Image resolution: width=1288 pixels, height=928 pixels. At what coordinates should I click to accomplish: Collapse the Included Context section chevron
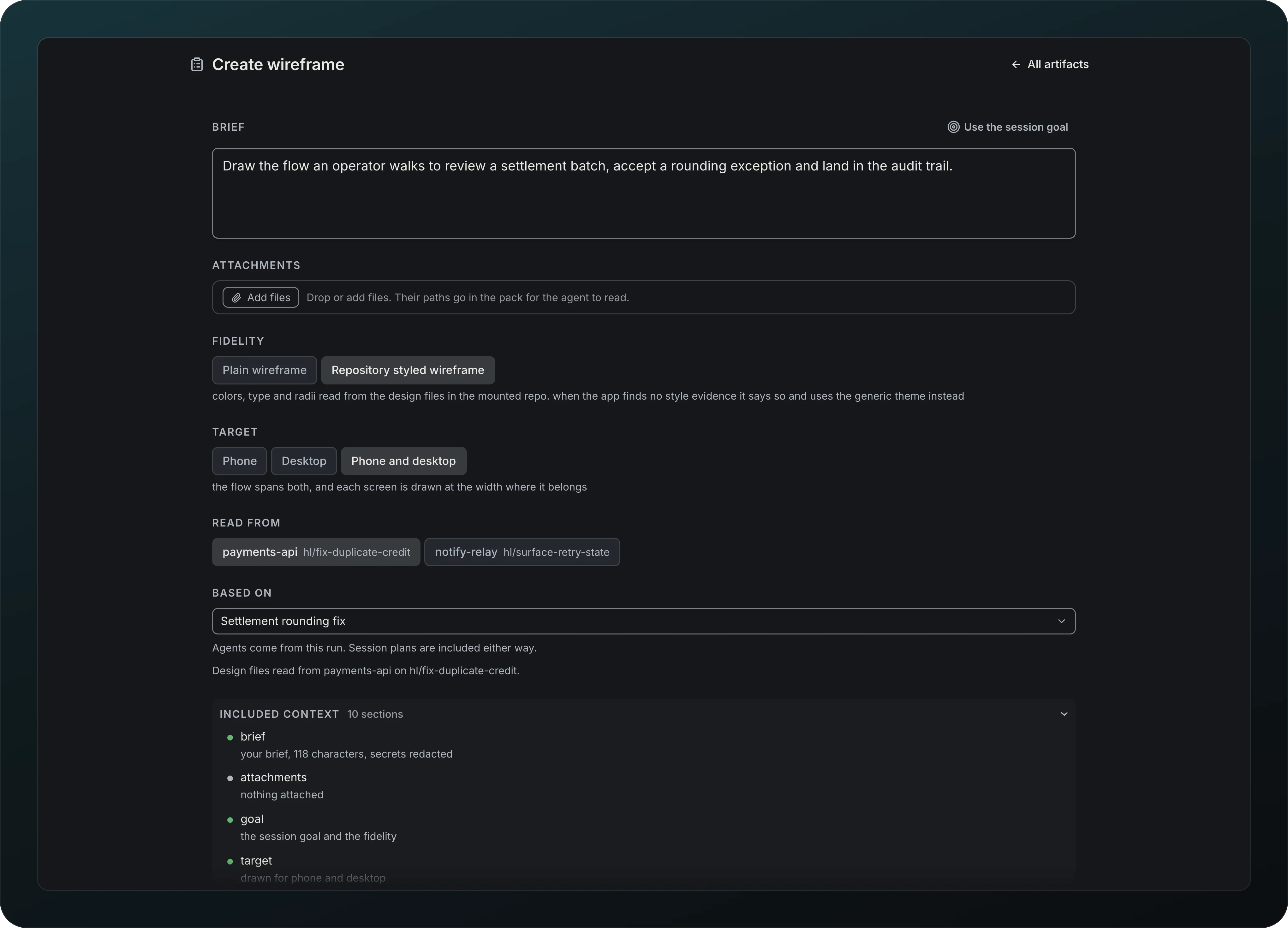(x=1064, y=714)
